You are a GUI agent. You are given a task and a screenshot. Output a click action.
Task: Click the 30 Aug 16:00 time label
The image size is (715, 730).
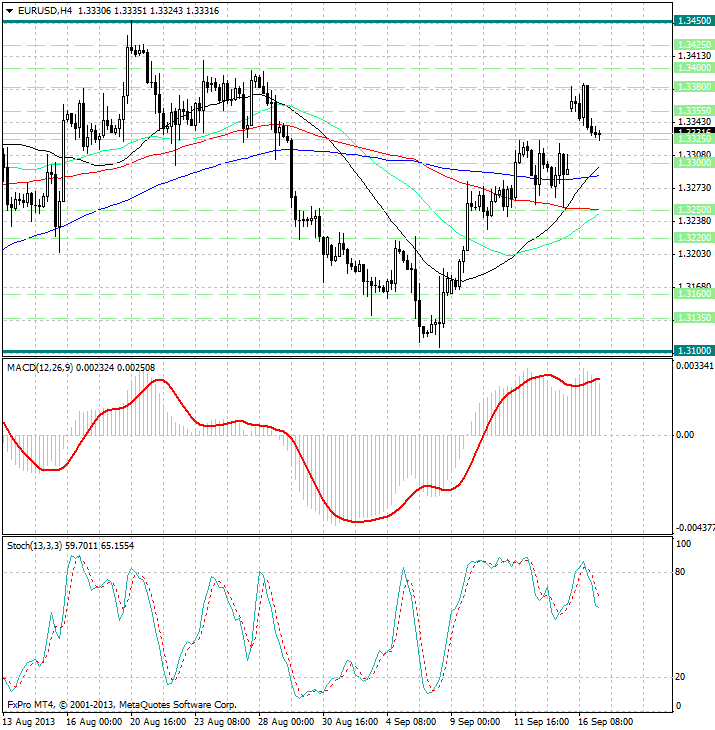(350, 722)
